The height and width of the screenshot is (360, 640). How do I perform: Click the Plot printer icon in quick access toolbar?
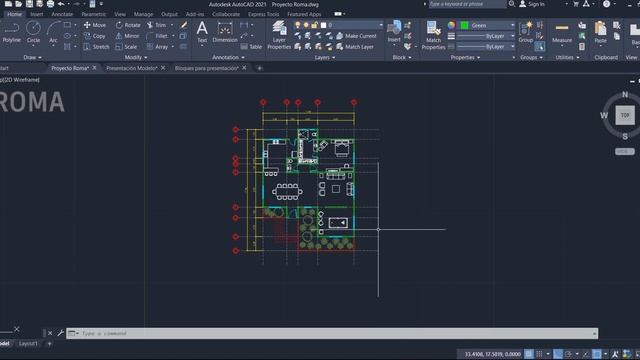pyautogui.click(x=50, y=4)
